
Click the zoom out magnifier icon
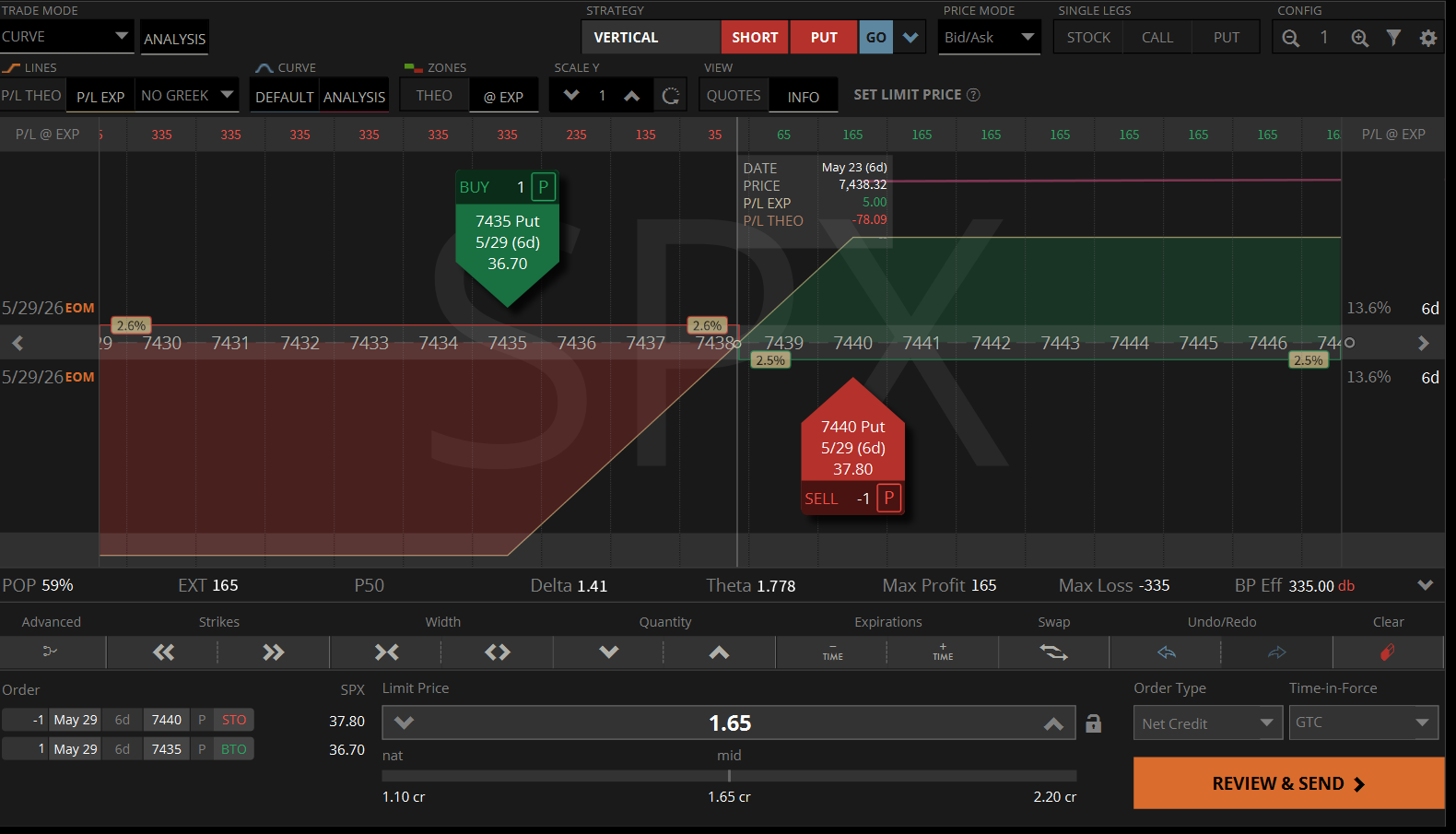(1290, 38)
